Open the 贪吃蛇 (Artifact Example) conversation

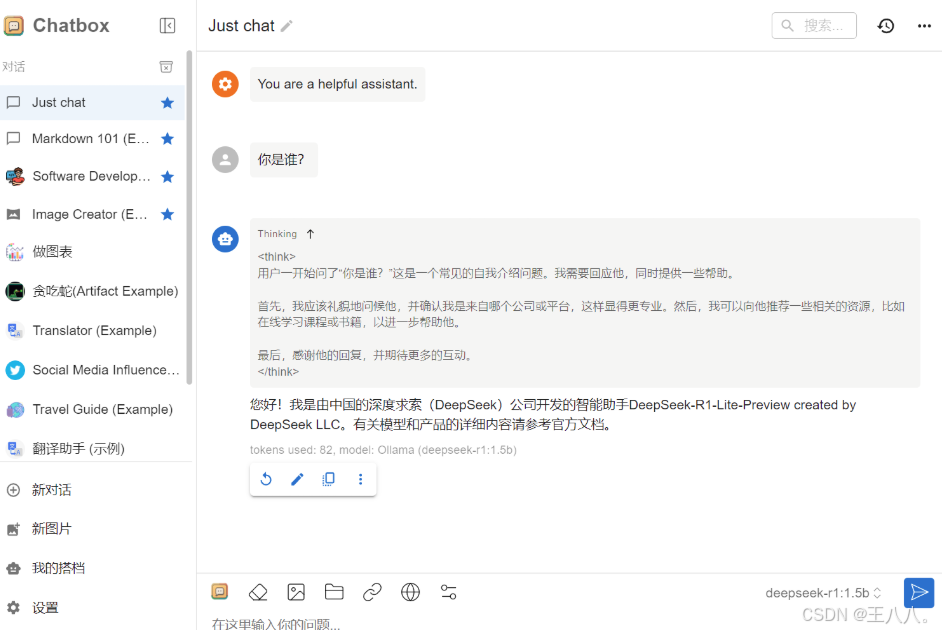93,291
